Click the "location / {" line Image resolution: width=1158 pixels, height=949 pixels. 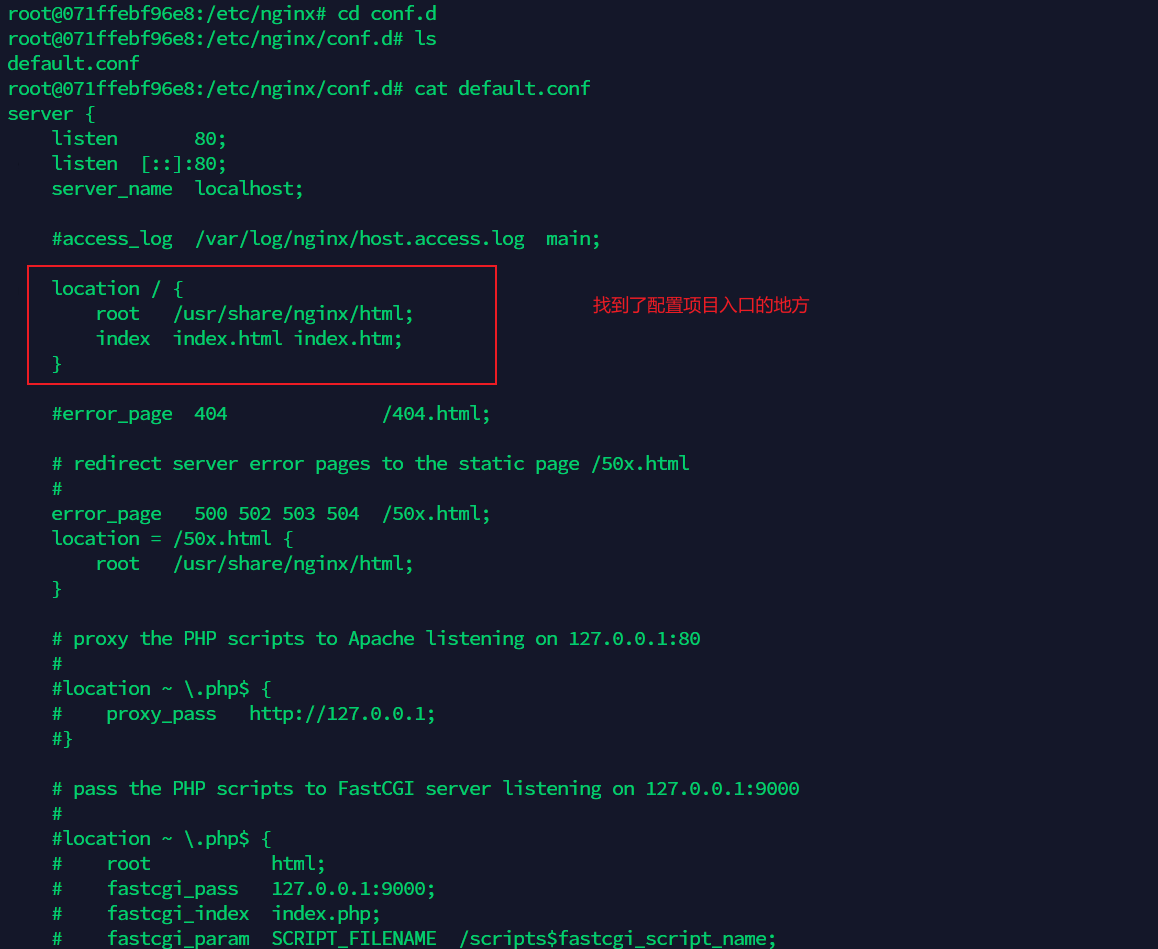(117, 289)
